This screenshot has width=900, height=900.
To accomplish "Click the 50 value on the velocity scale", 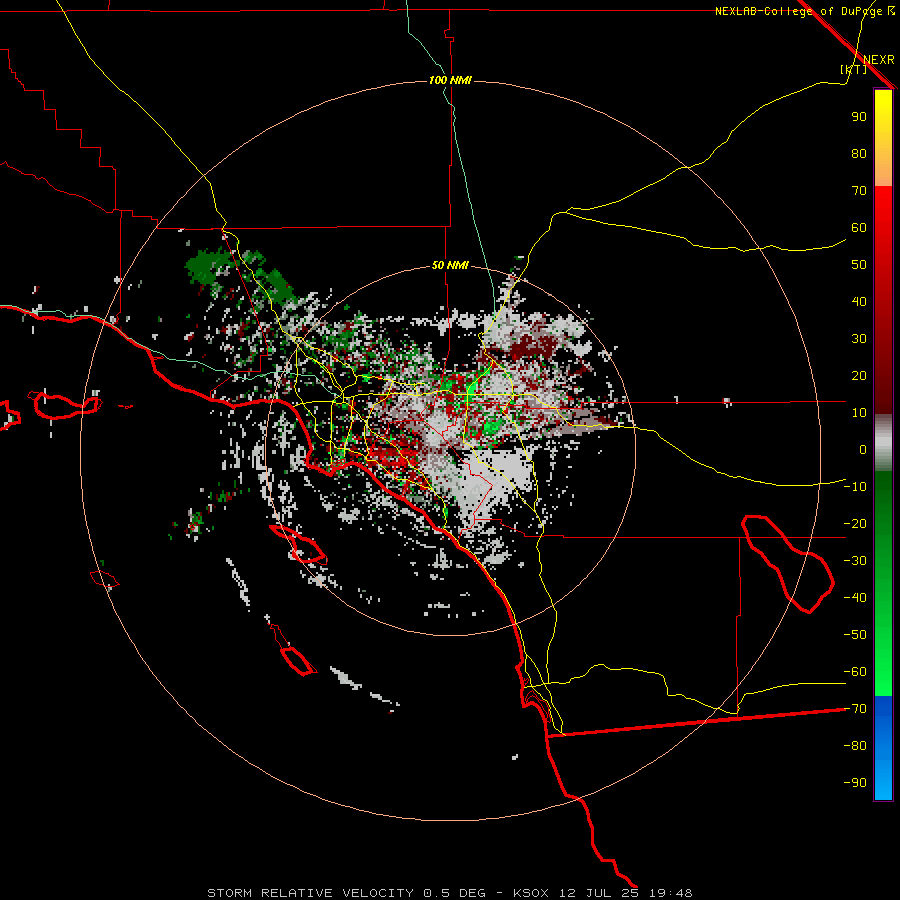I will click(x=859, y=265).
